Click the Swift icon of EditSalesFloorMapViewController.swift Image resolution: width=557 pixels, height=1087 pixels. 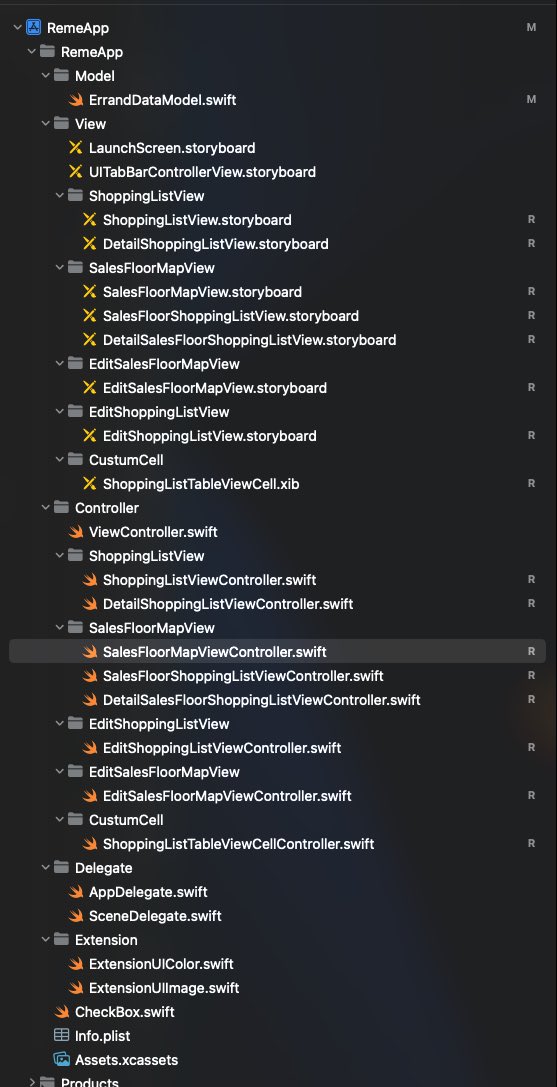[90, 796]
